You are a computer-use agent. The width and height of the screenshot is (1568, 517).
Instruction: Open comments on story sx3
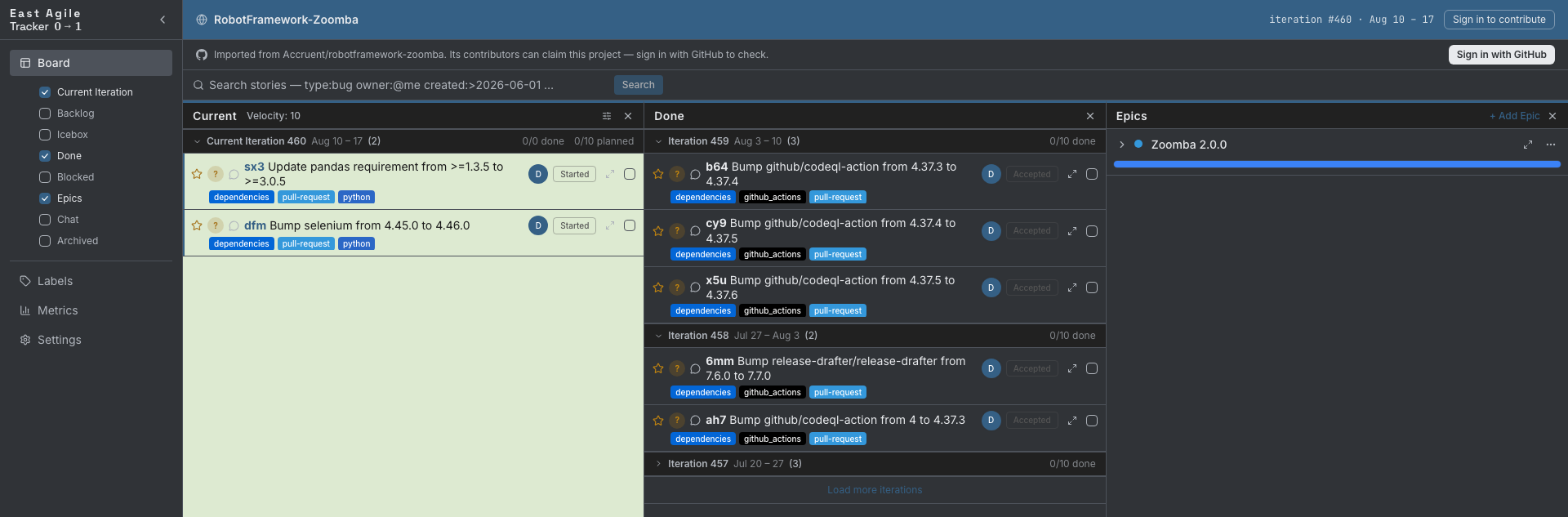click(x=234, y=174)
